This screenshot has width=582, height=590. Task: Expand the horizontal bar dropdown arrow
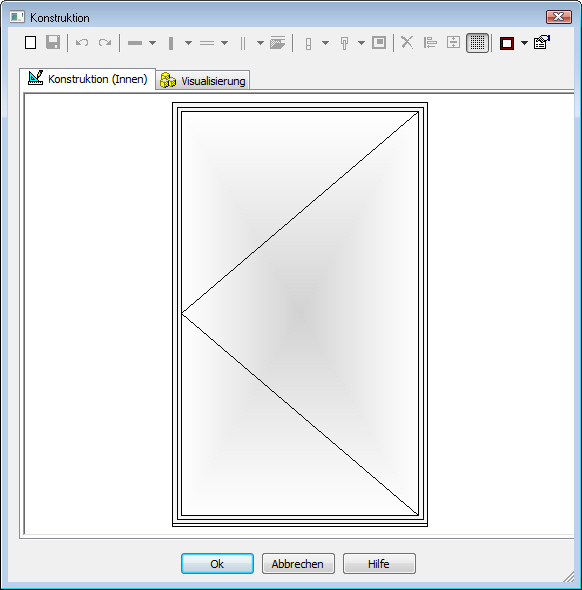[x=152, y=43]
